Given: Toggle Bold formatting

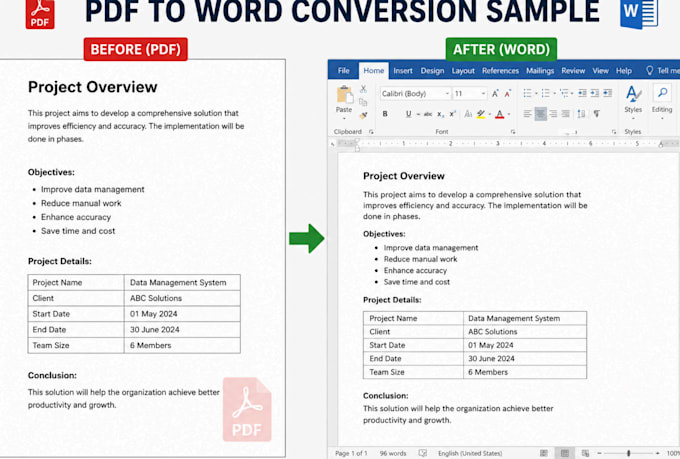Looking at the screenshot, I should point(385,114).
